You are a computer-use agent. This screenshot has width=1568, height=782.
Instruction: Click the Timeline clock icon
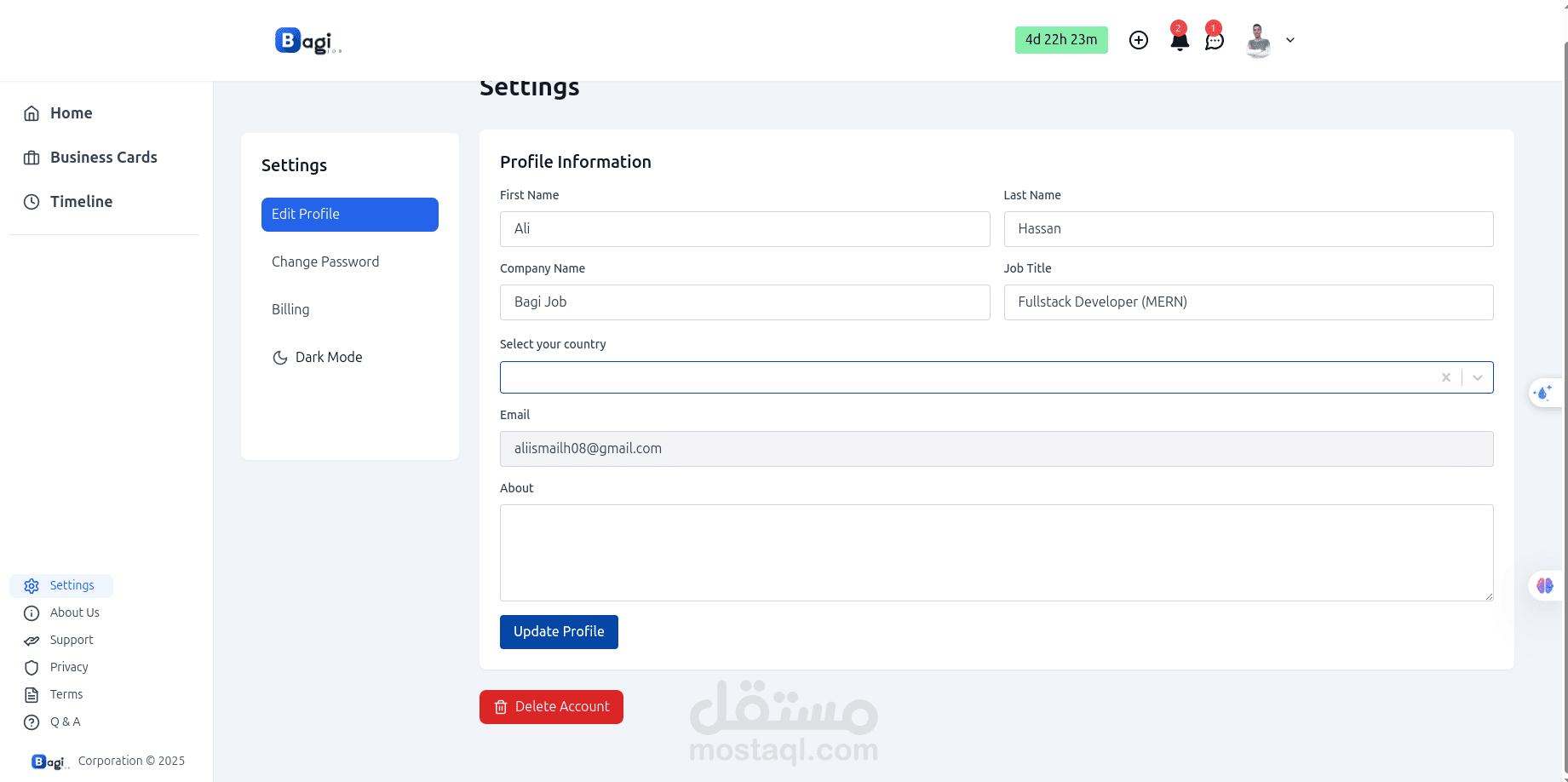pos(32,202)
